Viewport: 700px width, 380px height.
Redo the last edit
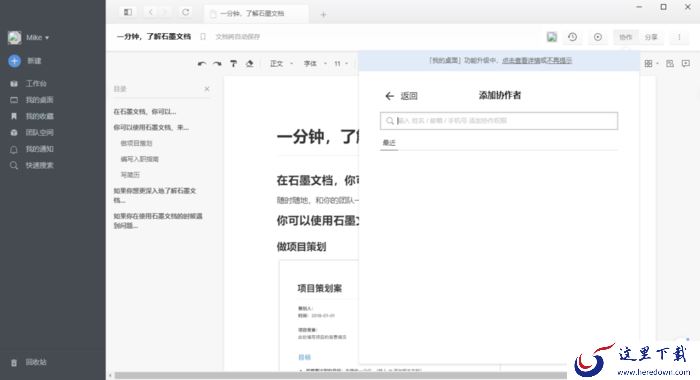[217, 64]
